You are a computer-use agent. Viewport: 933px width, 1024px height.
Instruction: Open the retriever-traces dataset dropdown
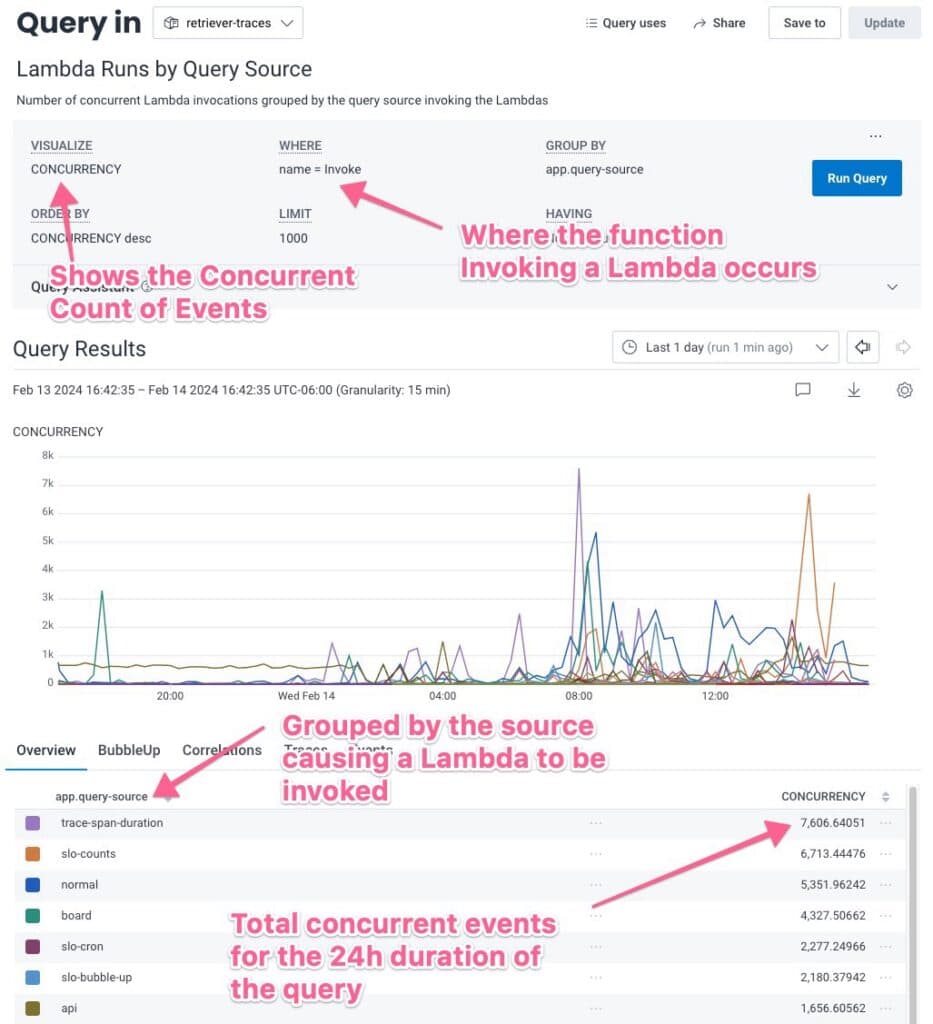pos(228,23)
